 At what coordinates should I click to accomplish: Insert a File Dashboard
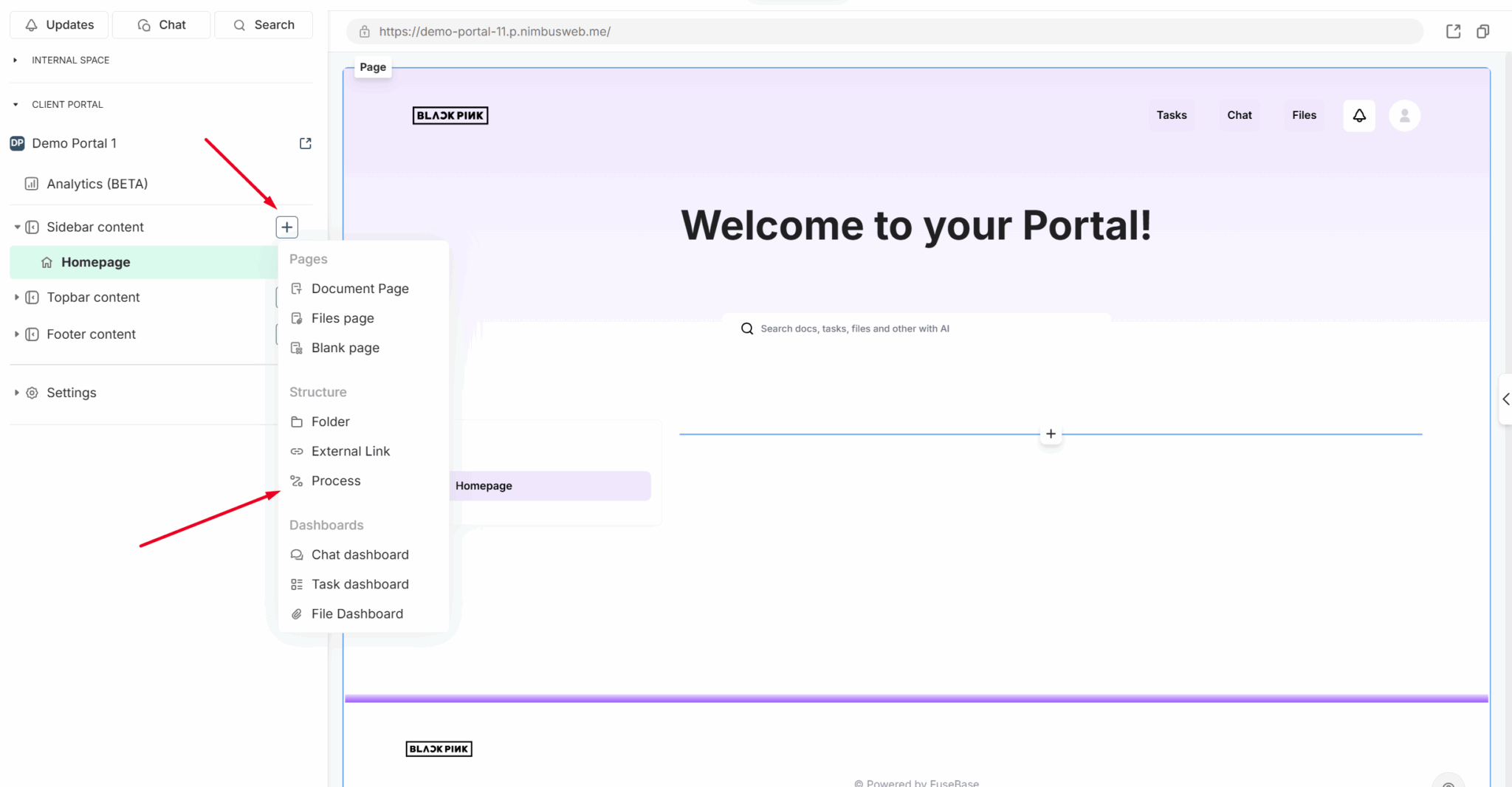coord(357,614)
